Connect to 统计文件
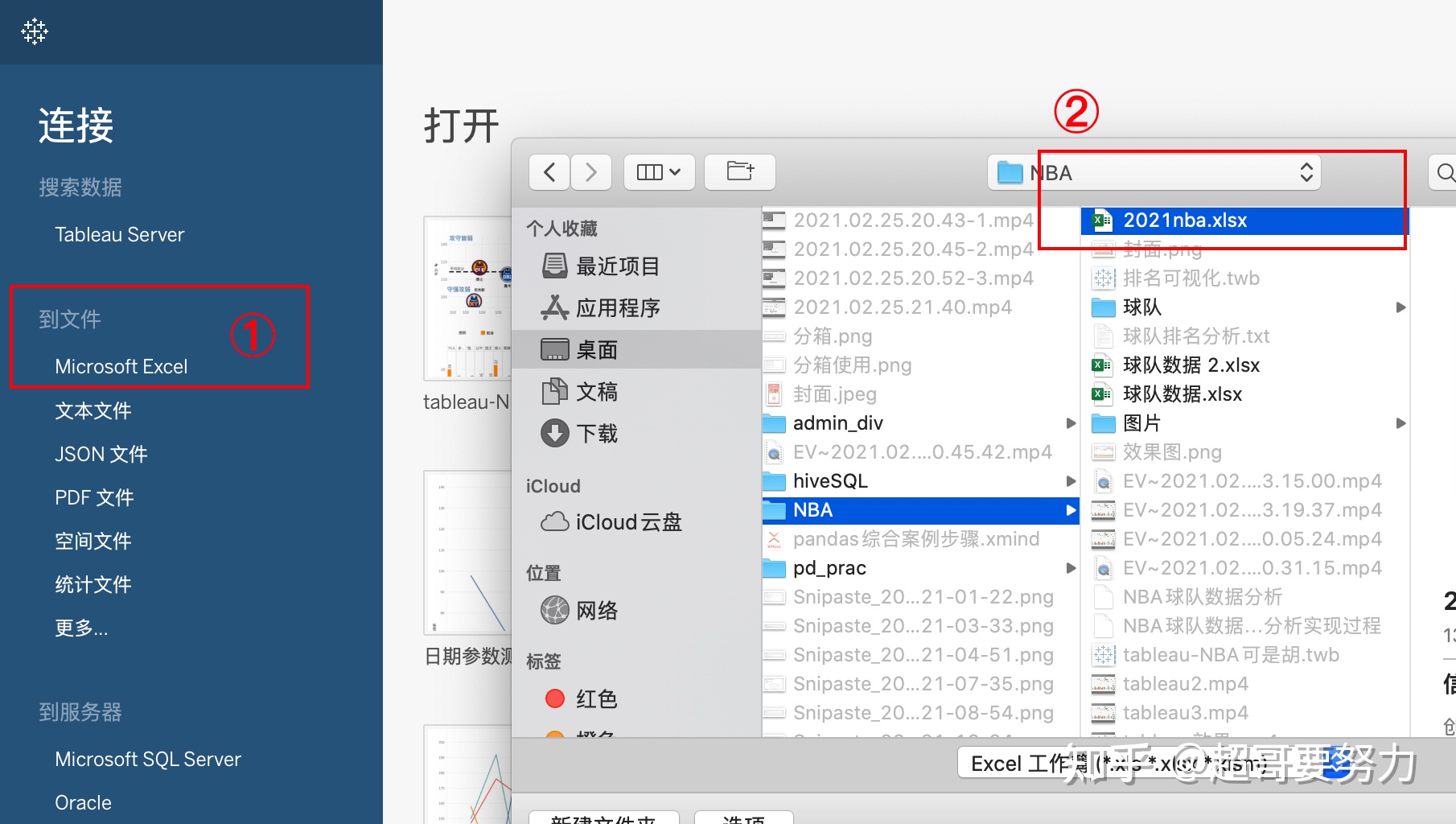The width and height of the screenshot is (1456, 824). tap(93, 585)
